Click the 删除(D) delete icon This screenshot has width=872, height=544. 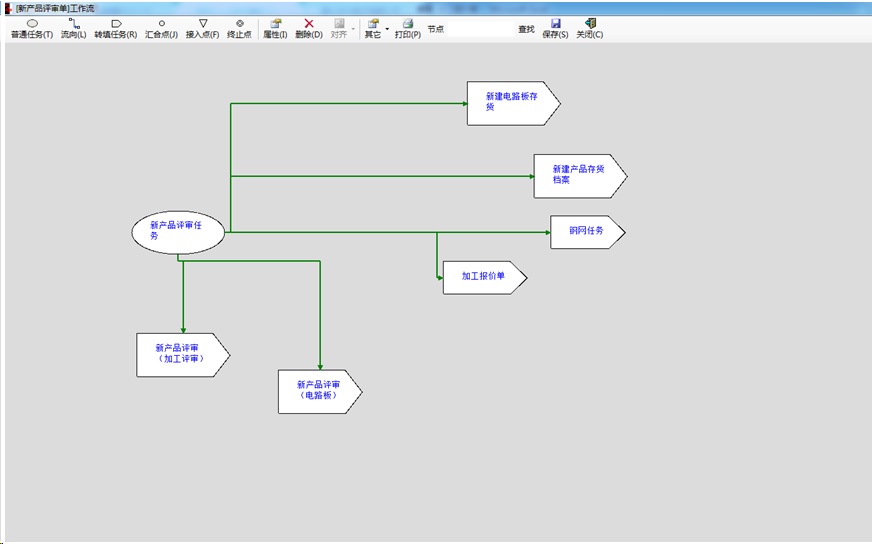(x=309, y=28)
